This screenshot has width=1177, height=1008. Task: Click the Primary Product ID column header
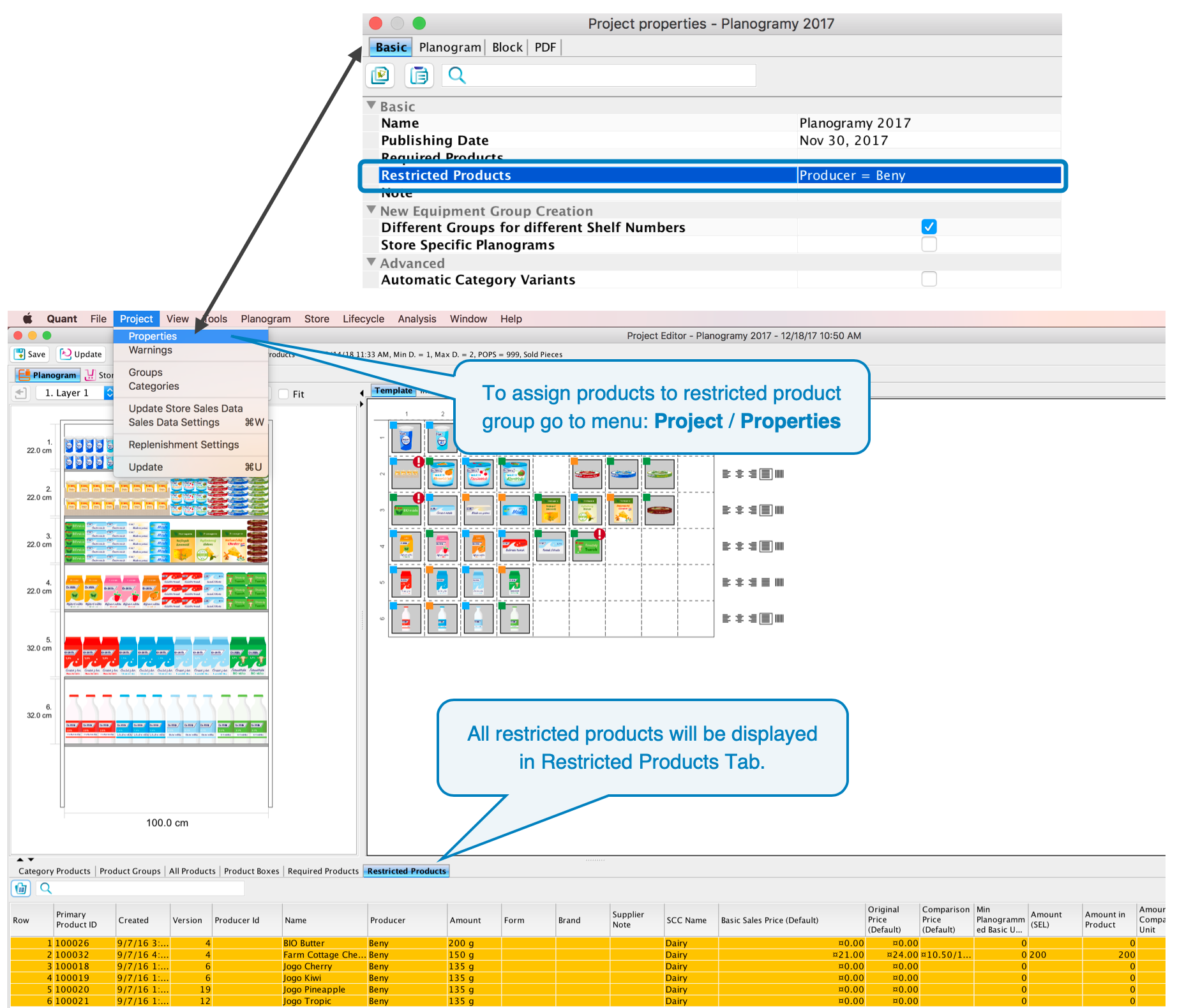pyautogui.click(x=84, y=920)
